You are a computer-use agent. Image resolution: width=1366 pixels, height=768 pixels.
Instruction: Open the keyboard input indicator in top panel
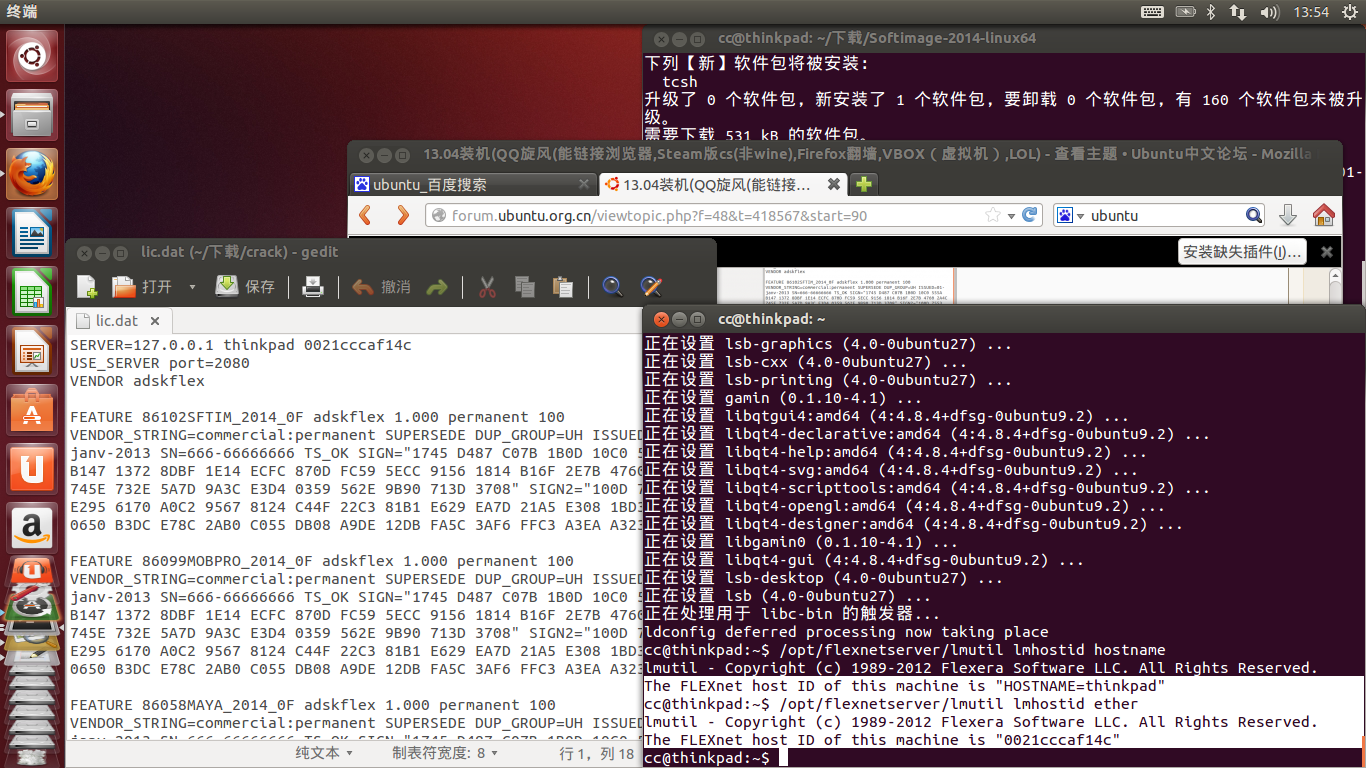pyautogui.click(x=1152, y=12)
